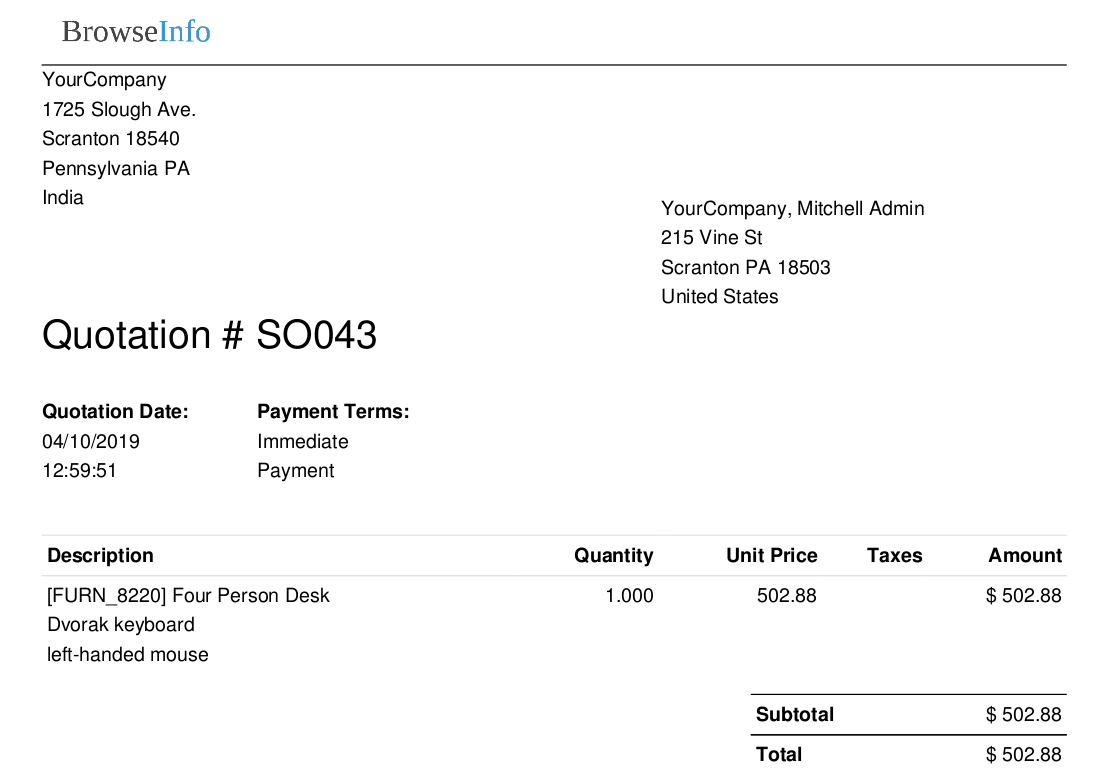Click the Subtotal label
Viewport: 1115px width, 773px height.
[x=794, y=715]
